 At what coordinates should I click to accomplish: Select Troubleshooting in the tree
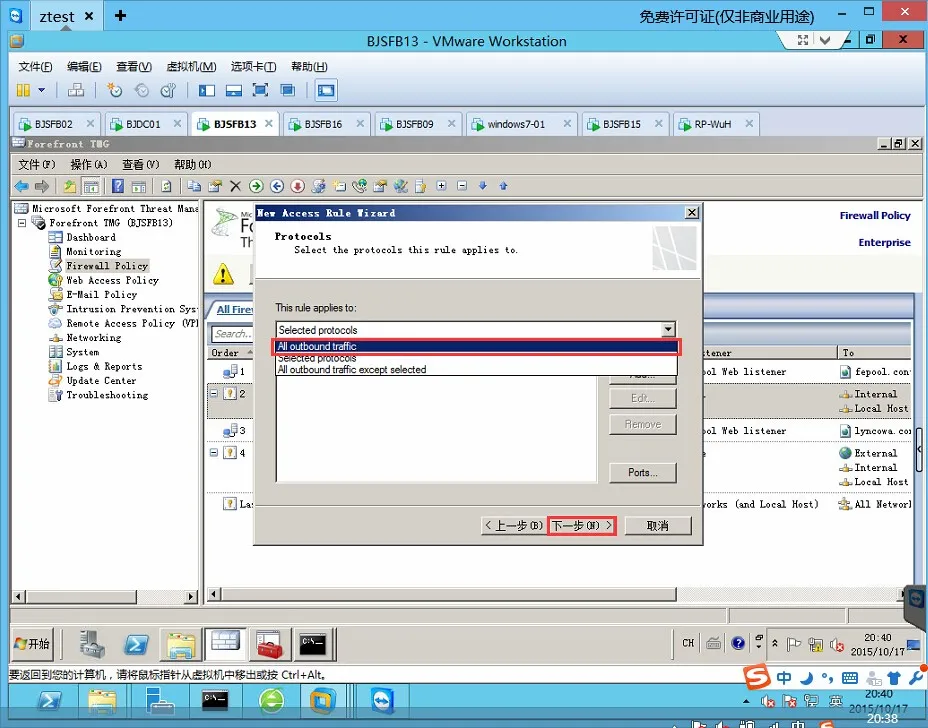tap(107, 395)
